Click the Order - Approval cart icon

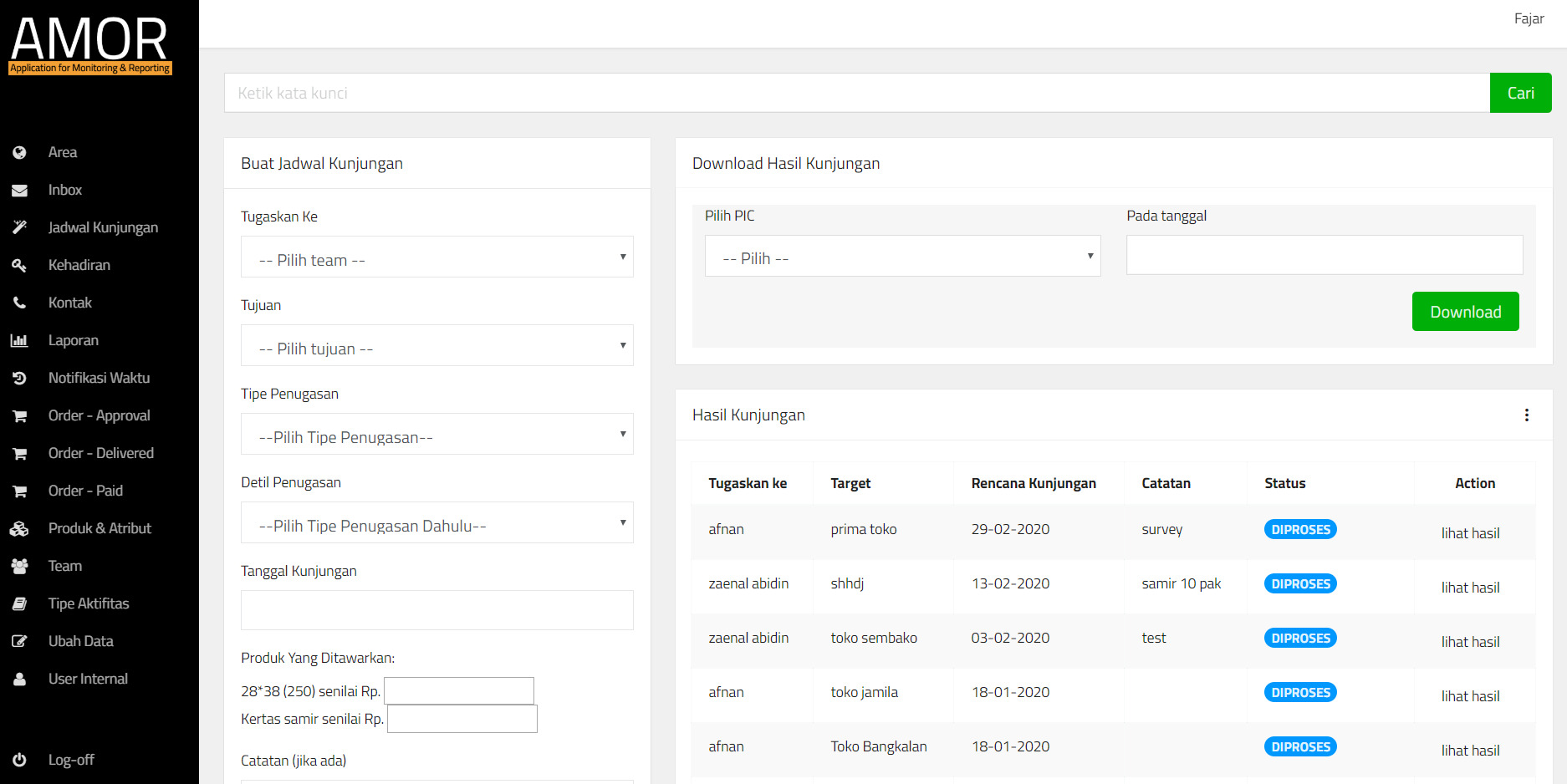coord(19,415)
